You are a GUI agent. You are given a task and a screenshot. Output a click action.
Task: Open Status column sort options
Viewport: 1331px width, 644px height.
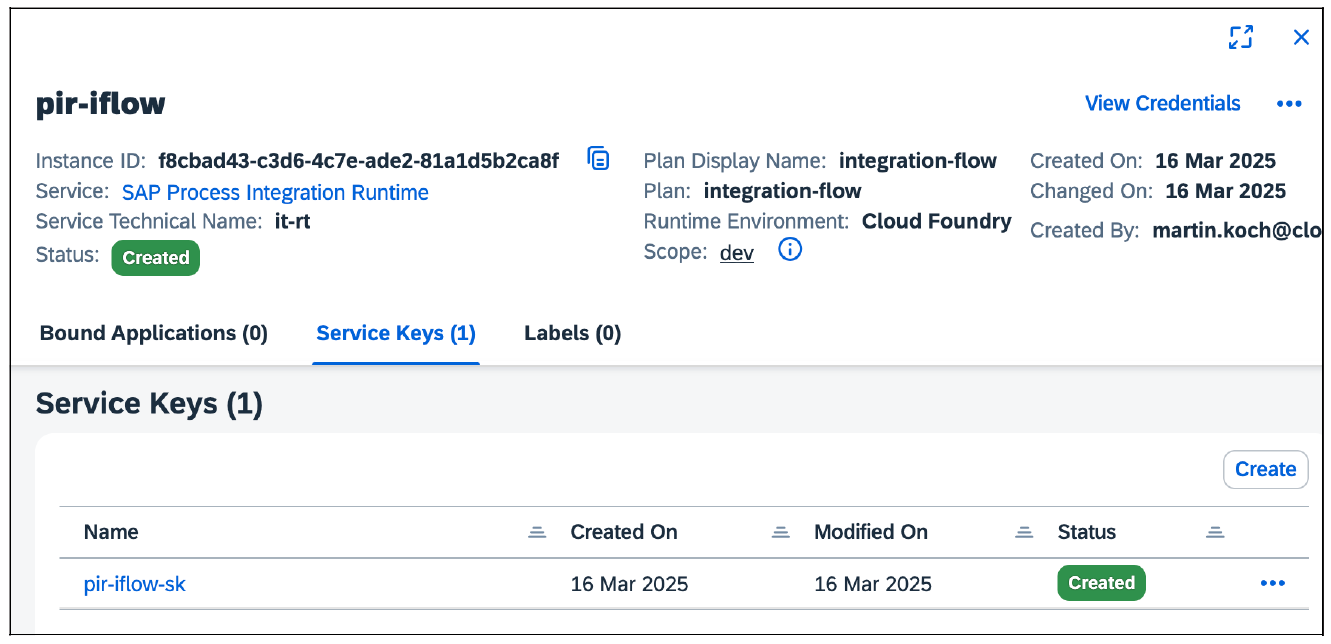(1215, 533)
